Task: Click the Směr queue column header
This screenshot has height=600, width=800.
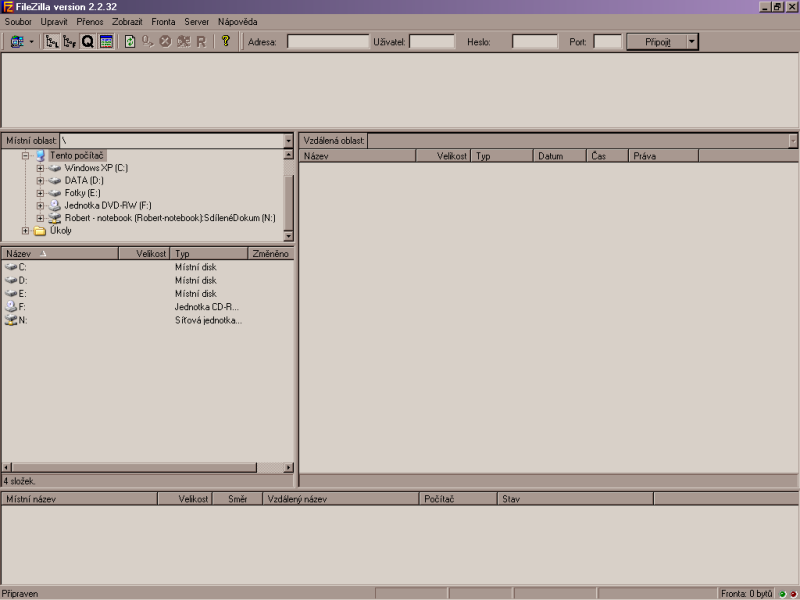Action: tap(237, 499)
